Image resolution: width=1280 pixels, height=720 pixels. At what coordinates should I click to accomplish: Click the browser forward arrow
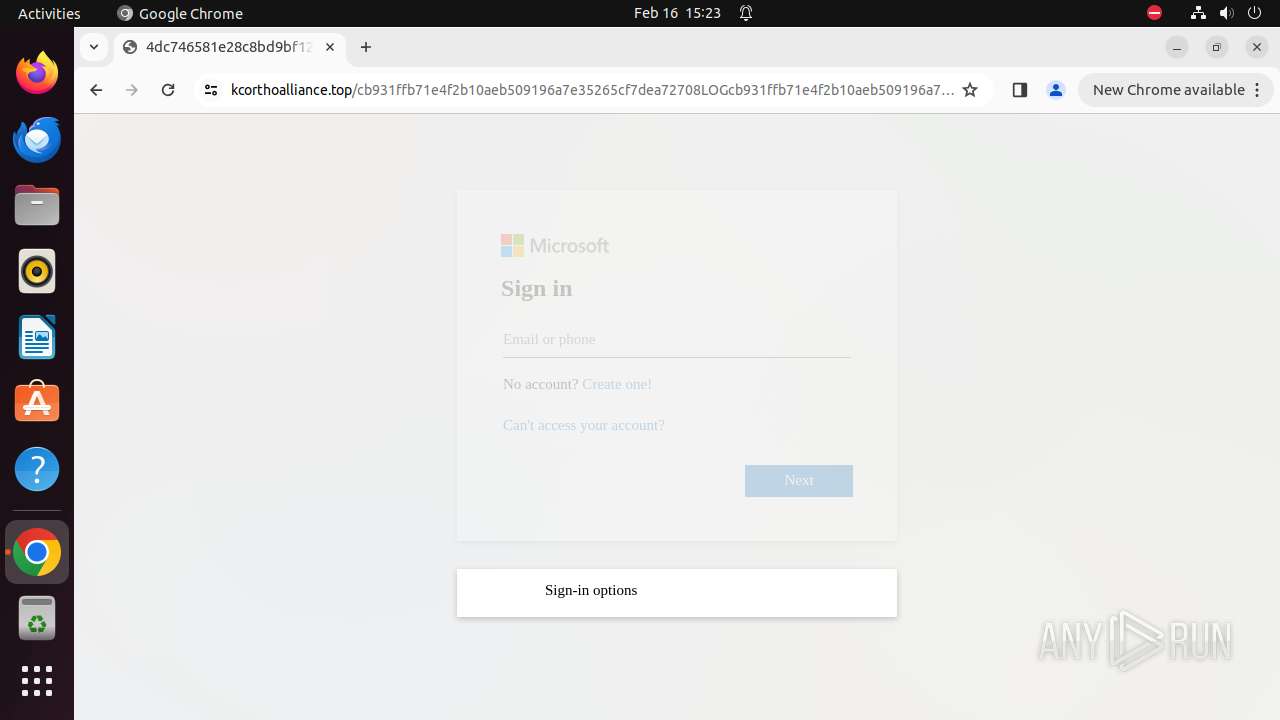click(x=132, y=90)
